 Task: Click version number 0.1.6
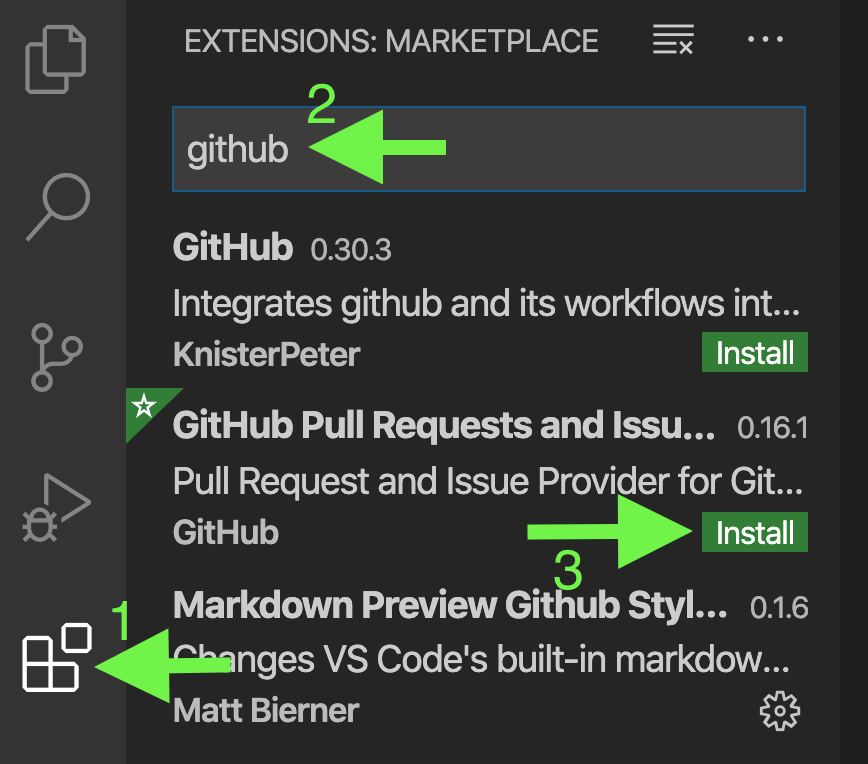779,607
